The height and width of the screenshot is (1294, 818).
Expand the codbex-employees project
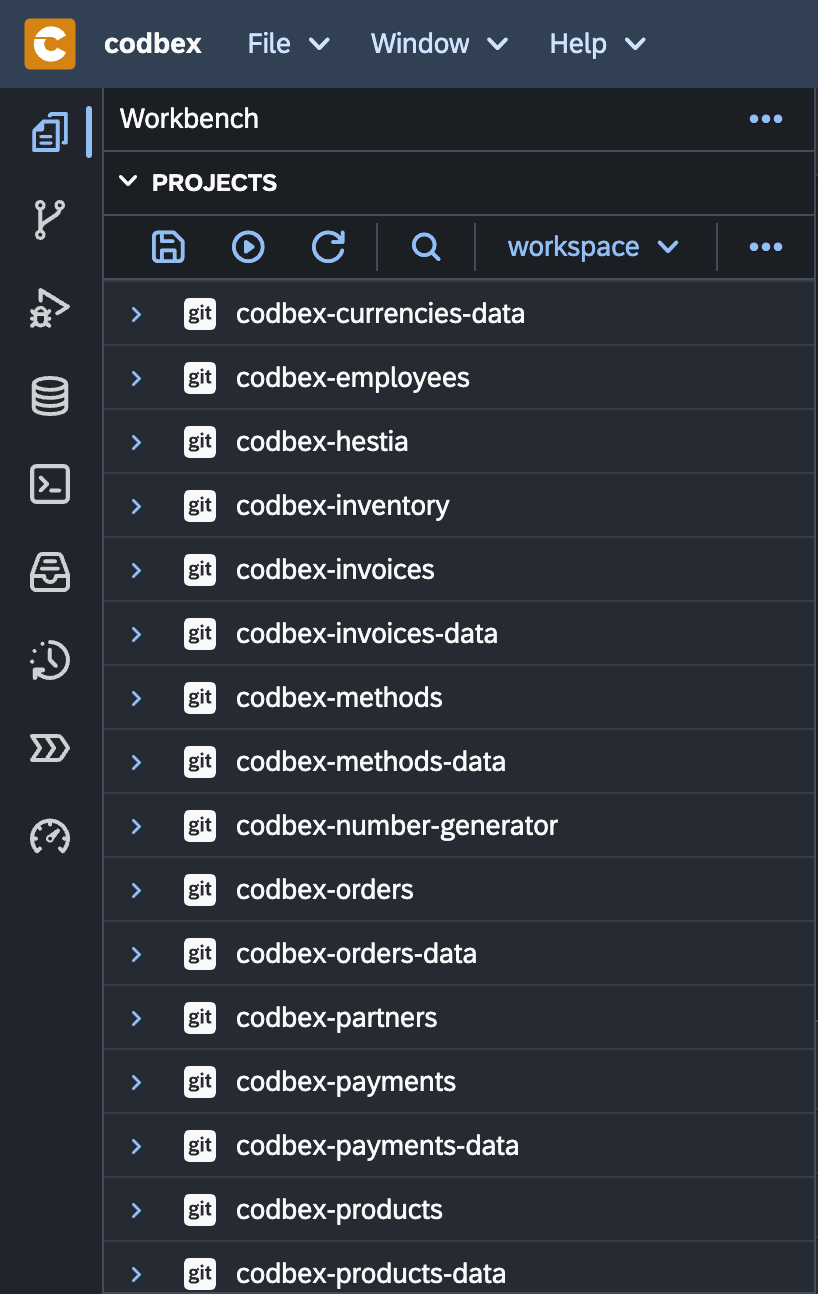[137, 378]
